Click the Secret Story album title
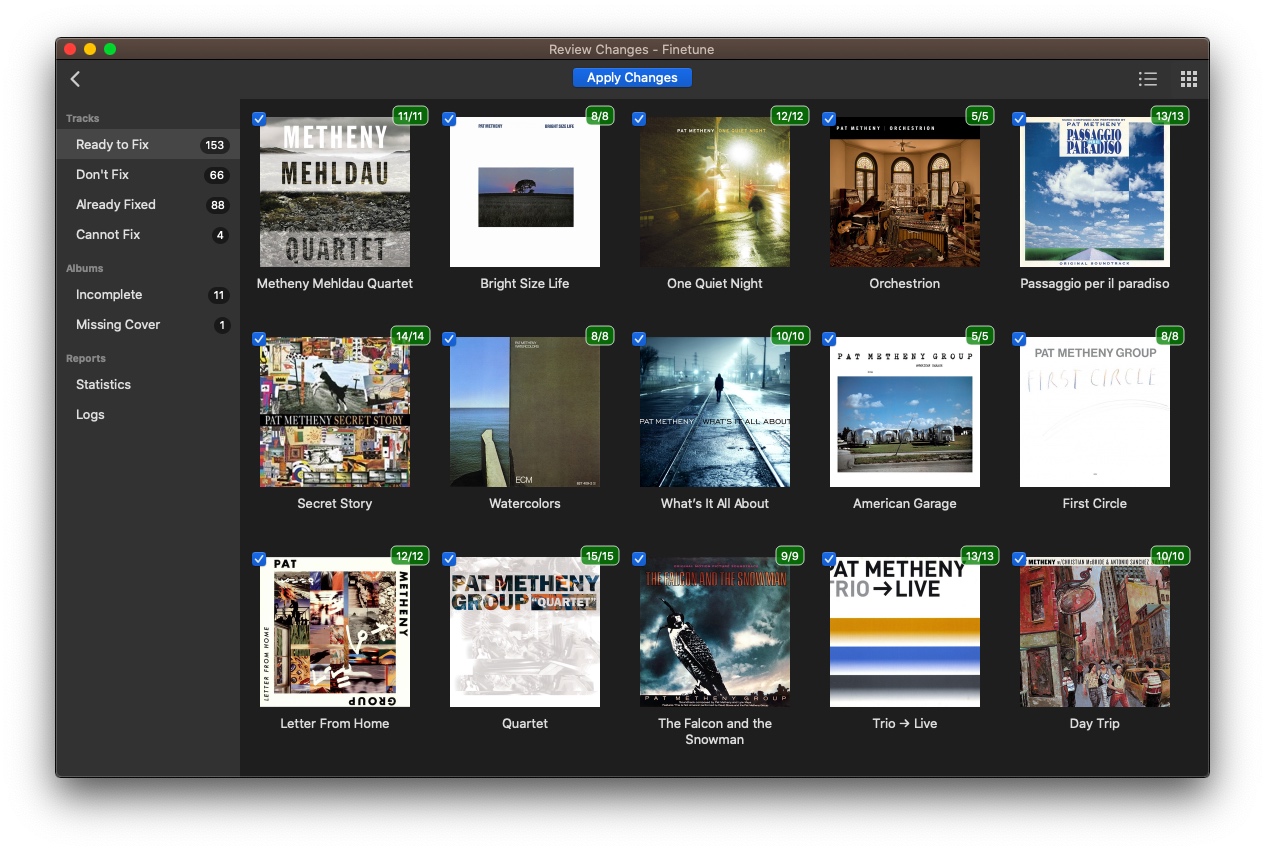 pos(335,503)
